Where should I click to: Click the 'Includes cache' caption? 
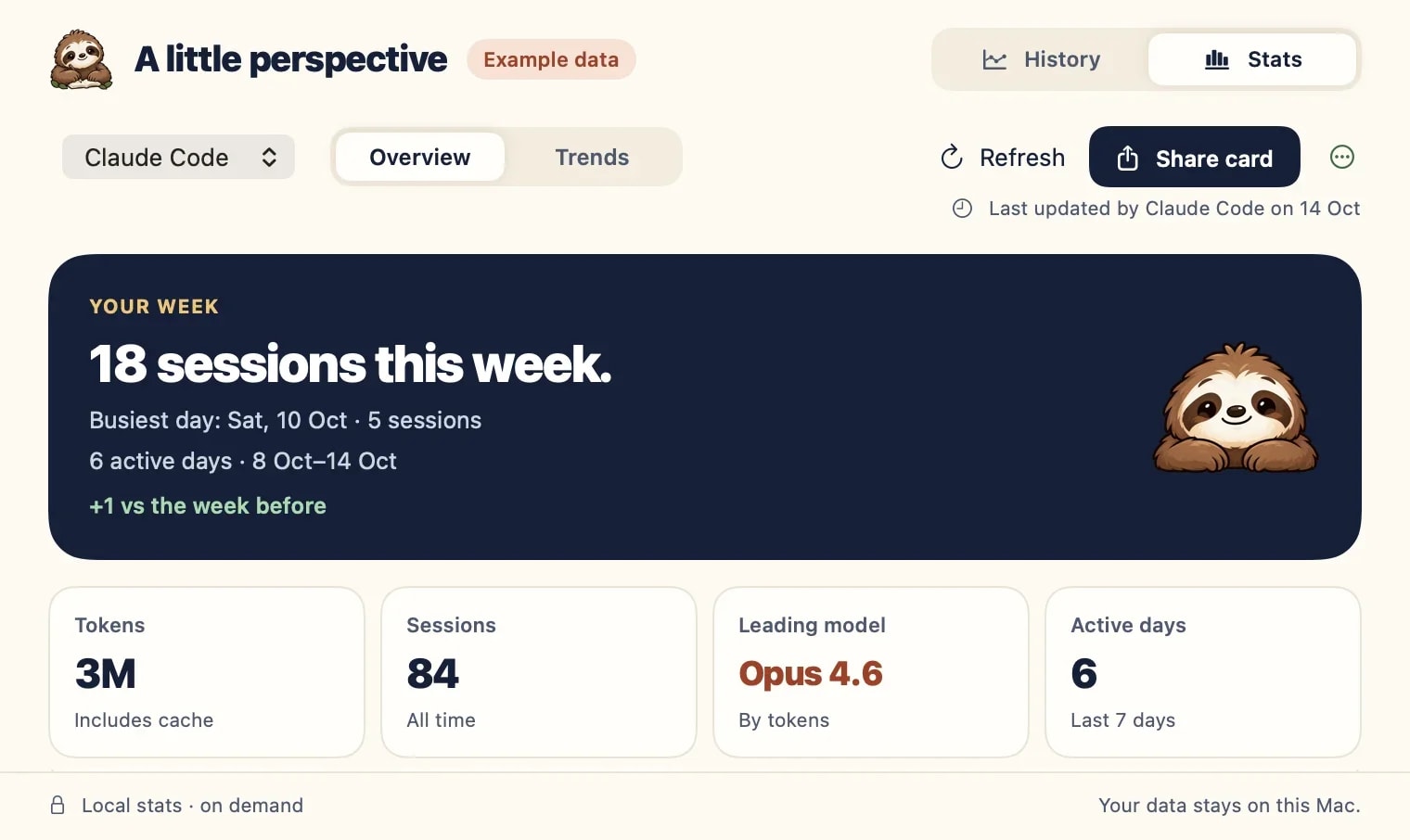click(144, 720)
